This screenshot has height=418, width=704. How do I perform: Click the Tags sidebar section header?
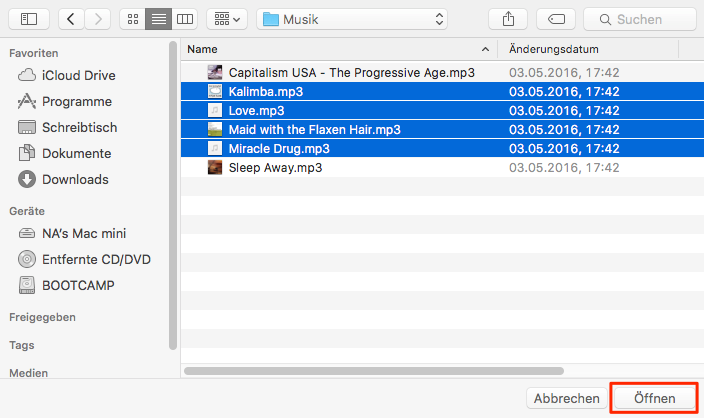[x=22, y=345]
